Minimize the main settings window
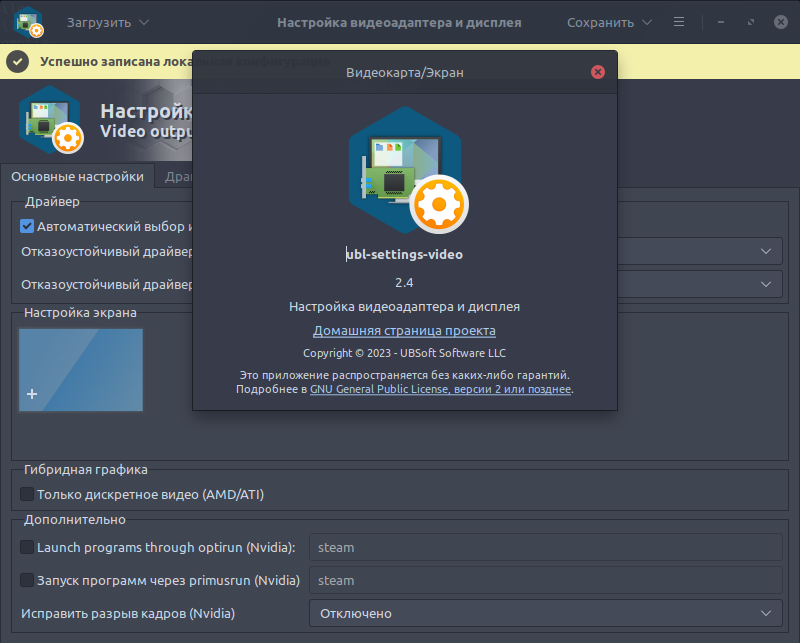The image size is (800, 643). (x=721, y=22)
